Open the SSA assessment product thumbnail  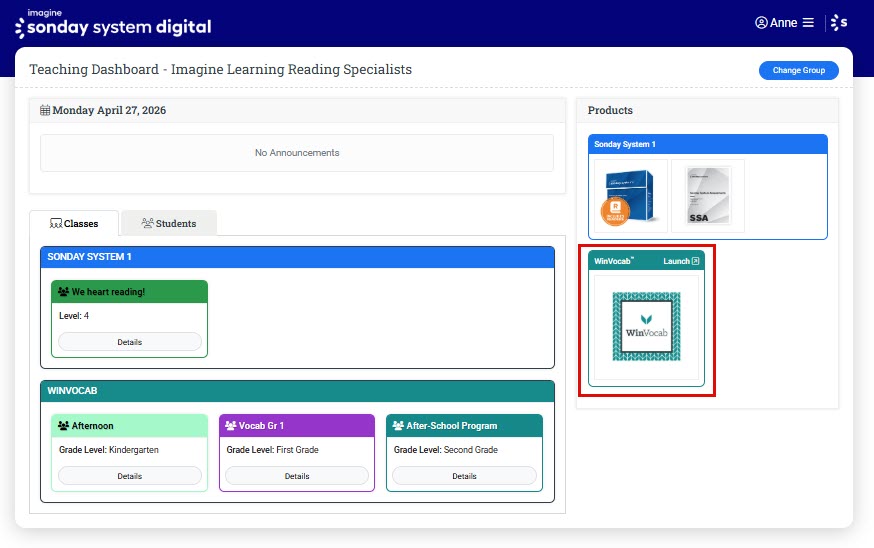click(x=708, y=196)
